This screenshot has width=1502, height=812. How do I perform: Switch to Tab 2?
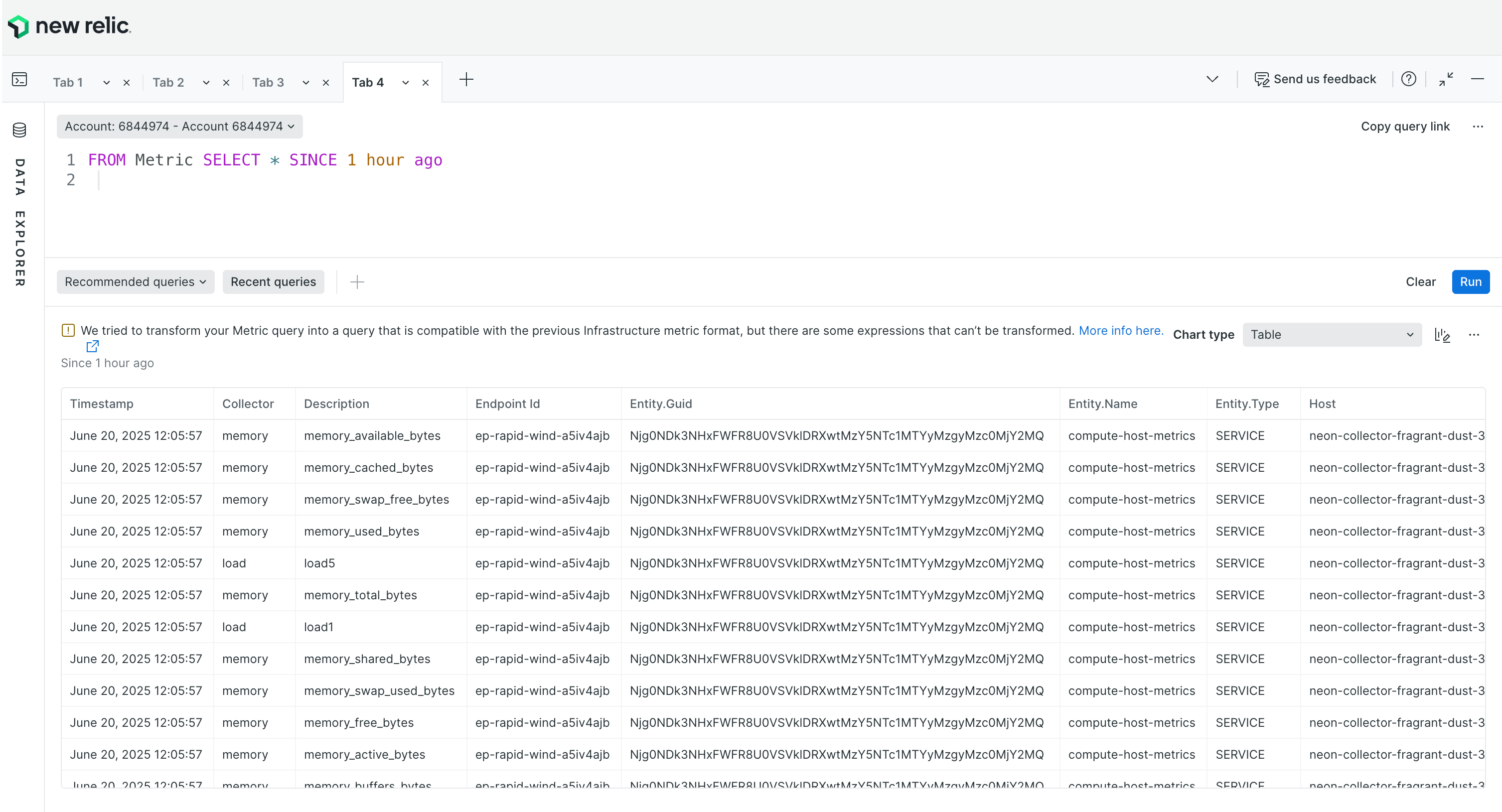(x=167, y=82)
